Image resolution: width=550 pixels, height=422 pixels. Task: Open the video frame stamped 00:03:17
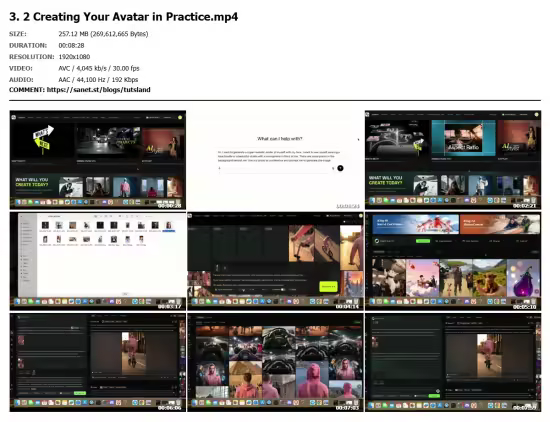point(98,261)
